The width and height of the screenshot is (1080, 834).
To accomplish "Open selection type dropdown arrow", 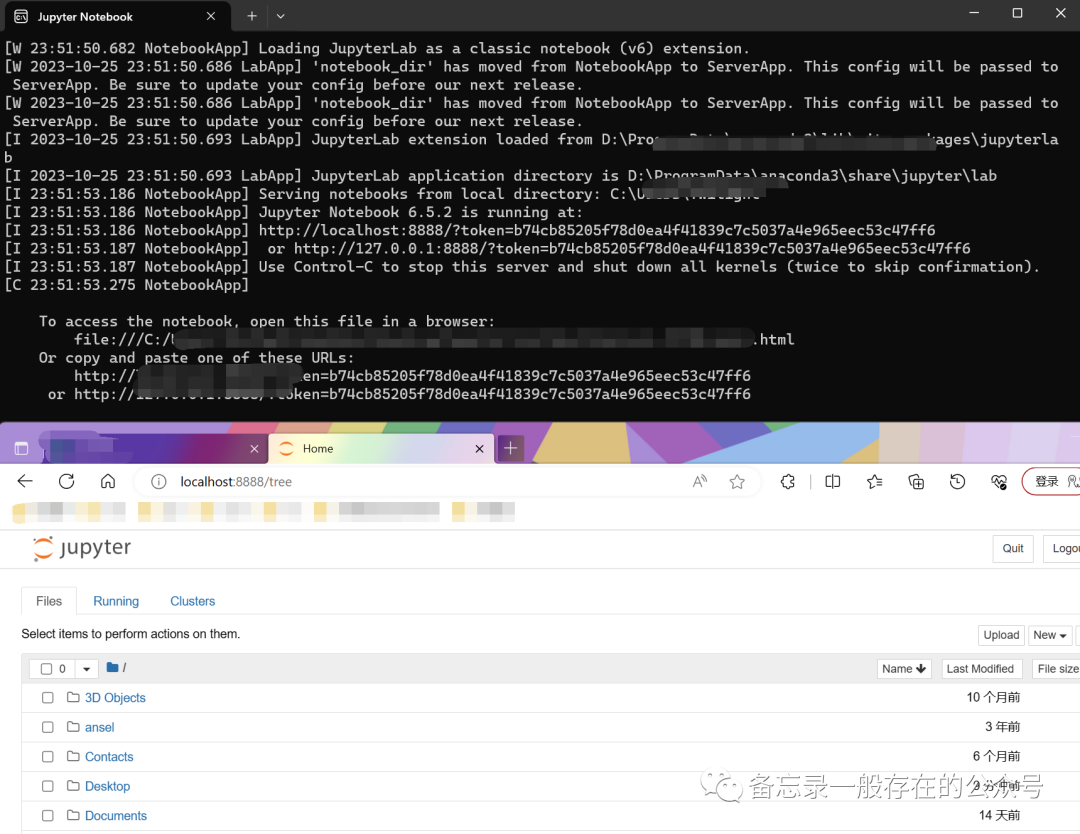I will [x=86, y=669].
